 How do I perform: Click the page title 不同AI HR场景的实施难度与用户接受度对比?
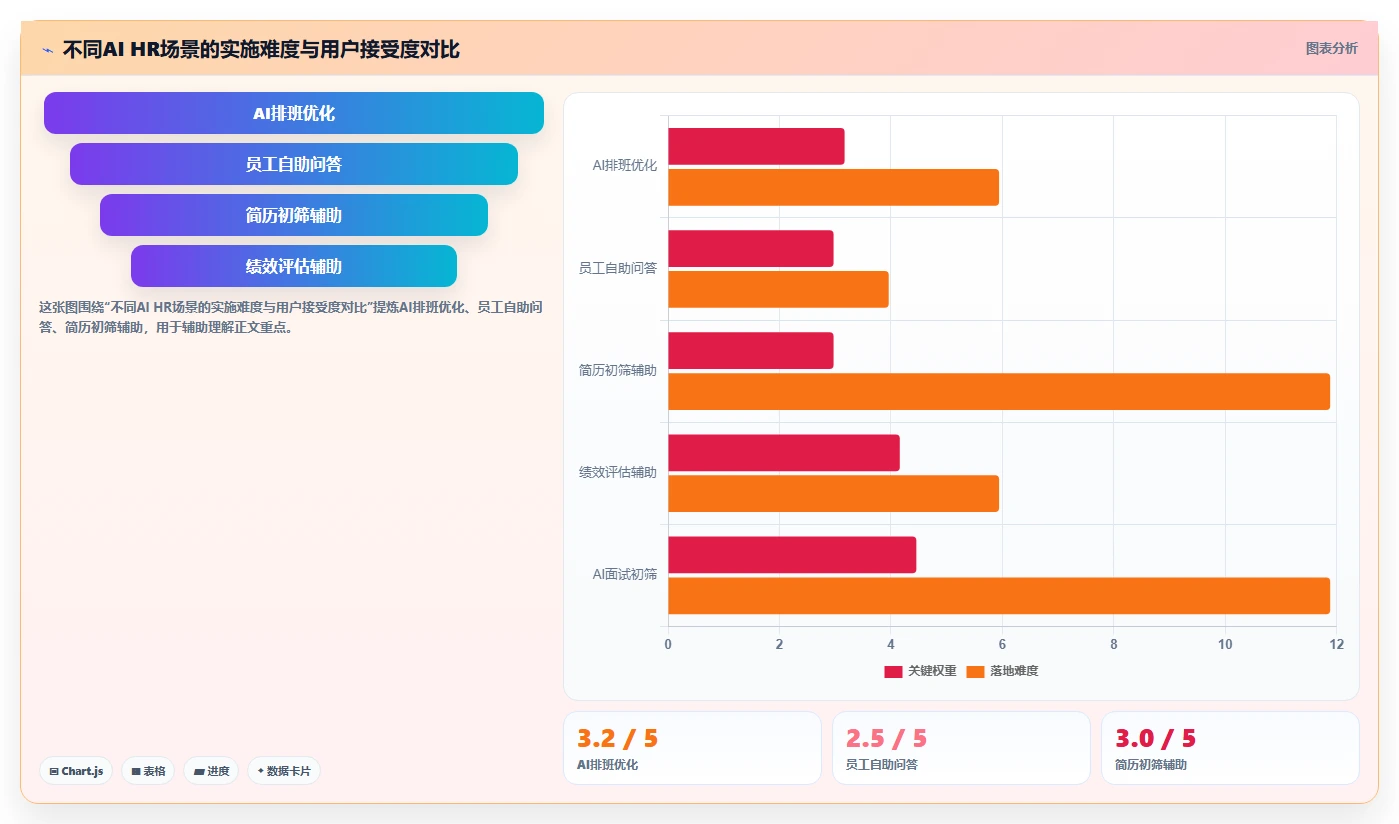coord(261,49)
